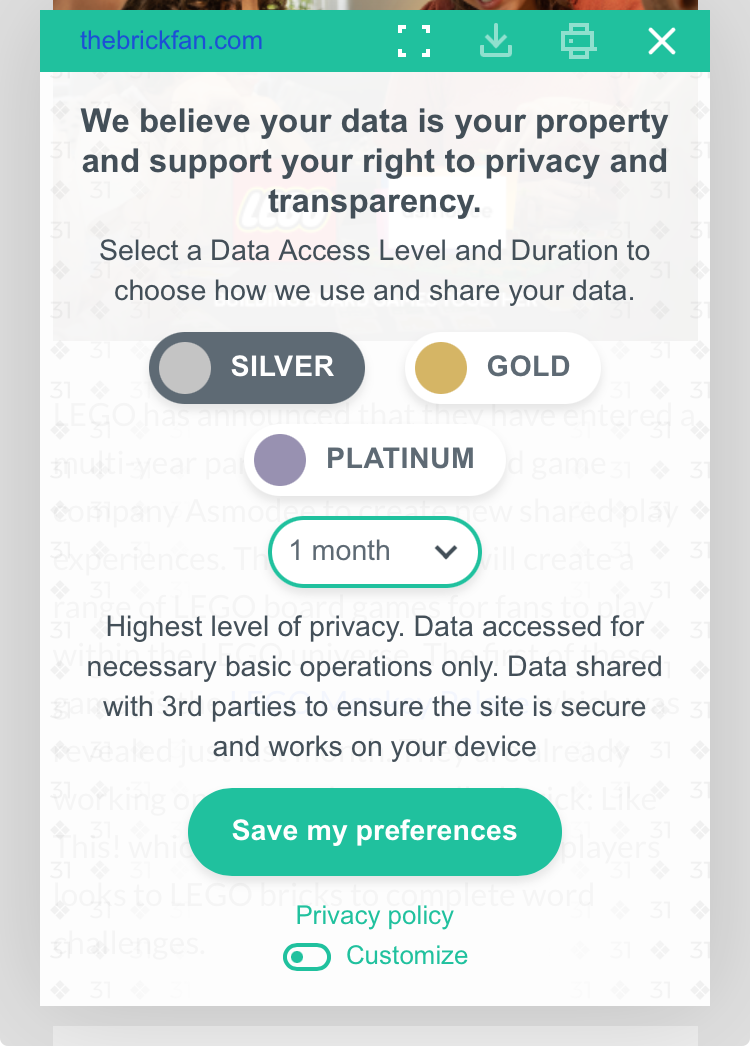Click the download consent icon
Image resolution: width=750 pixels, height=1046 pixels.
pyautogui.click(x=496, y=41)
